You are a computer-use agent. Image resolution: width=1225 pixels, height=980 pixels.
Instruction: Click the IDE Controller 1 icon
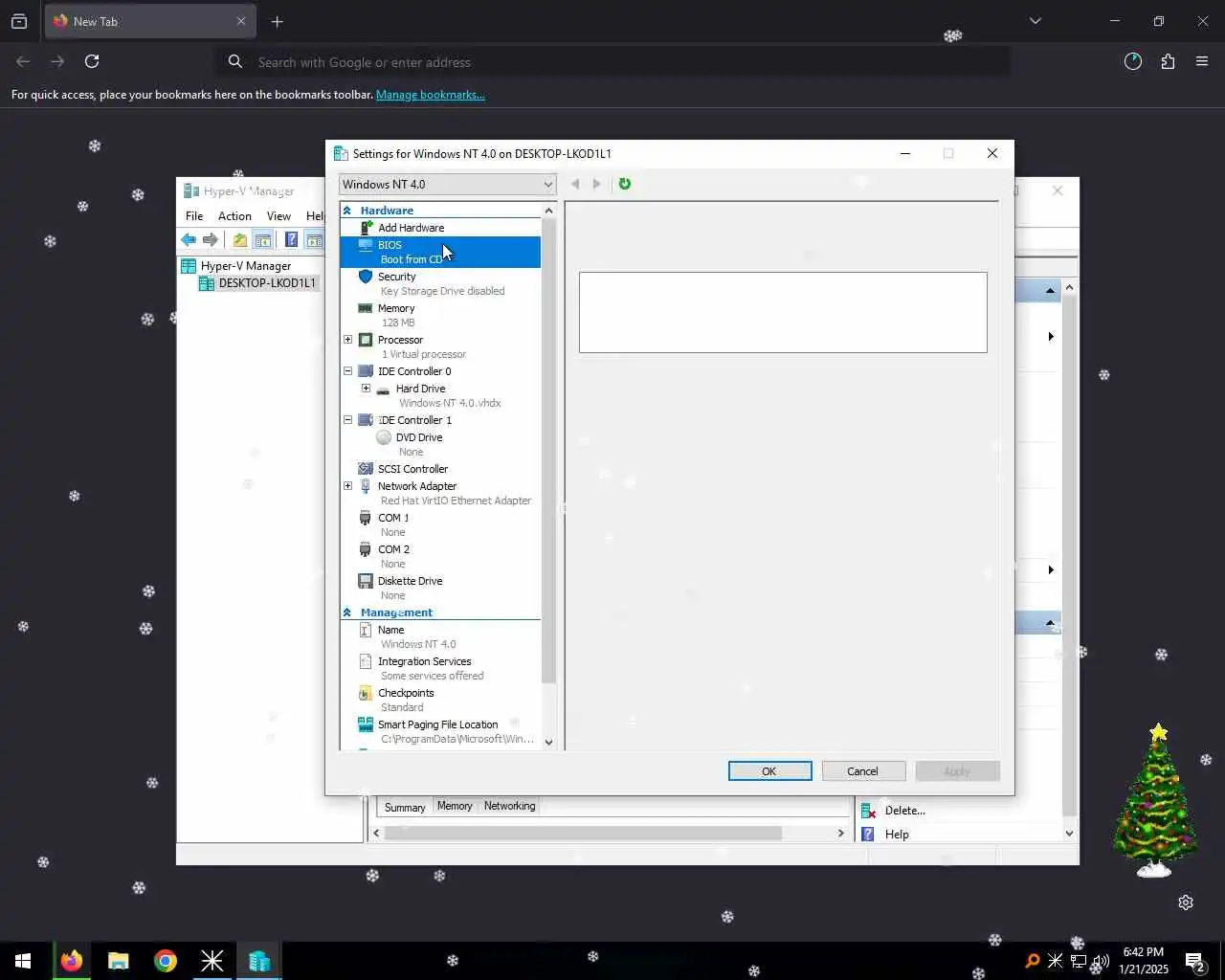point(366,420)
